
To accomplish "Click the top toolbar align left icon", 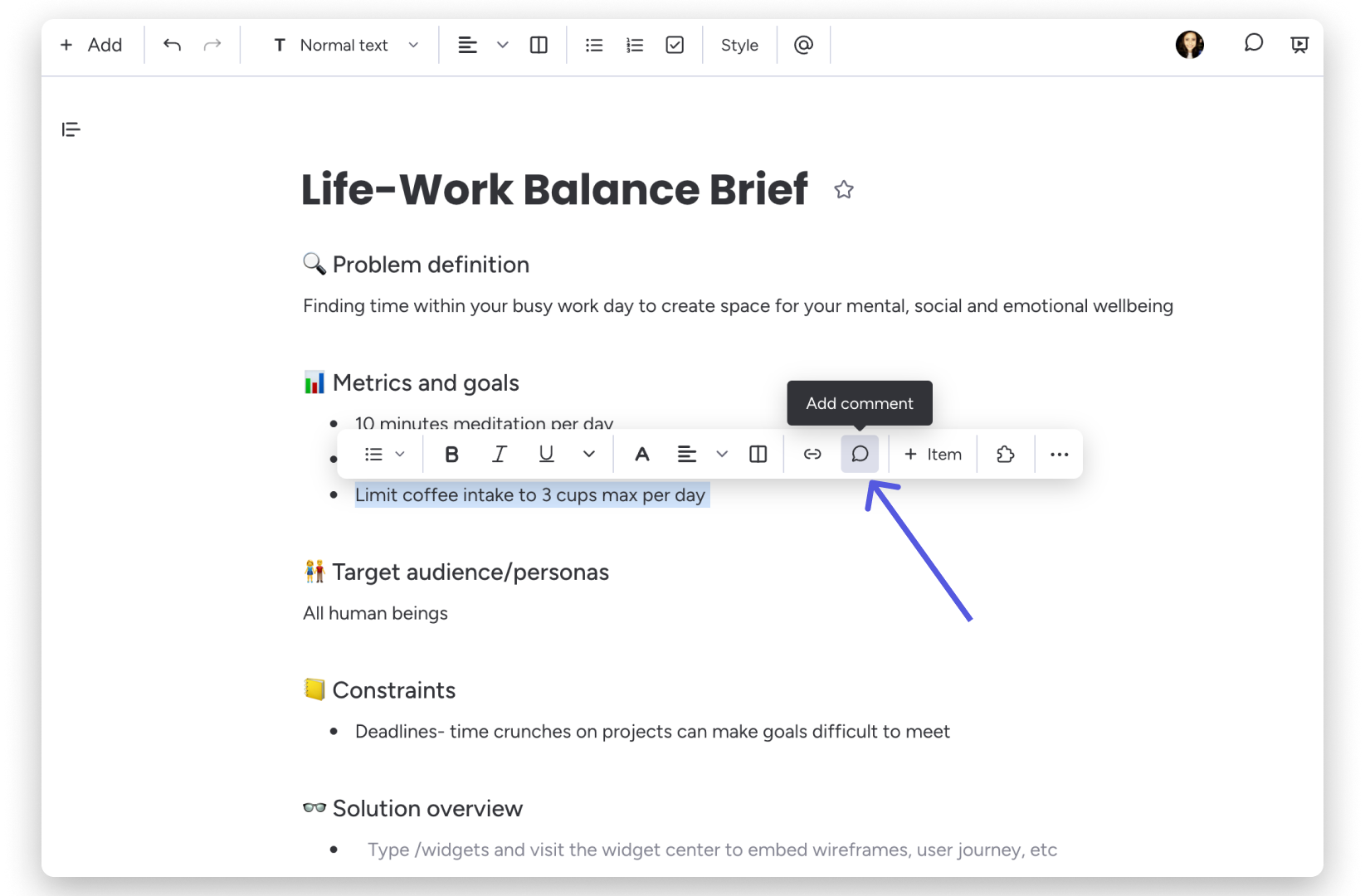I will click(468, 45).
